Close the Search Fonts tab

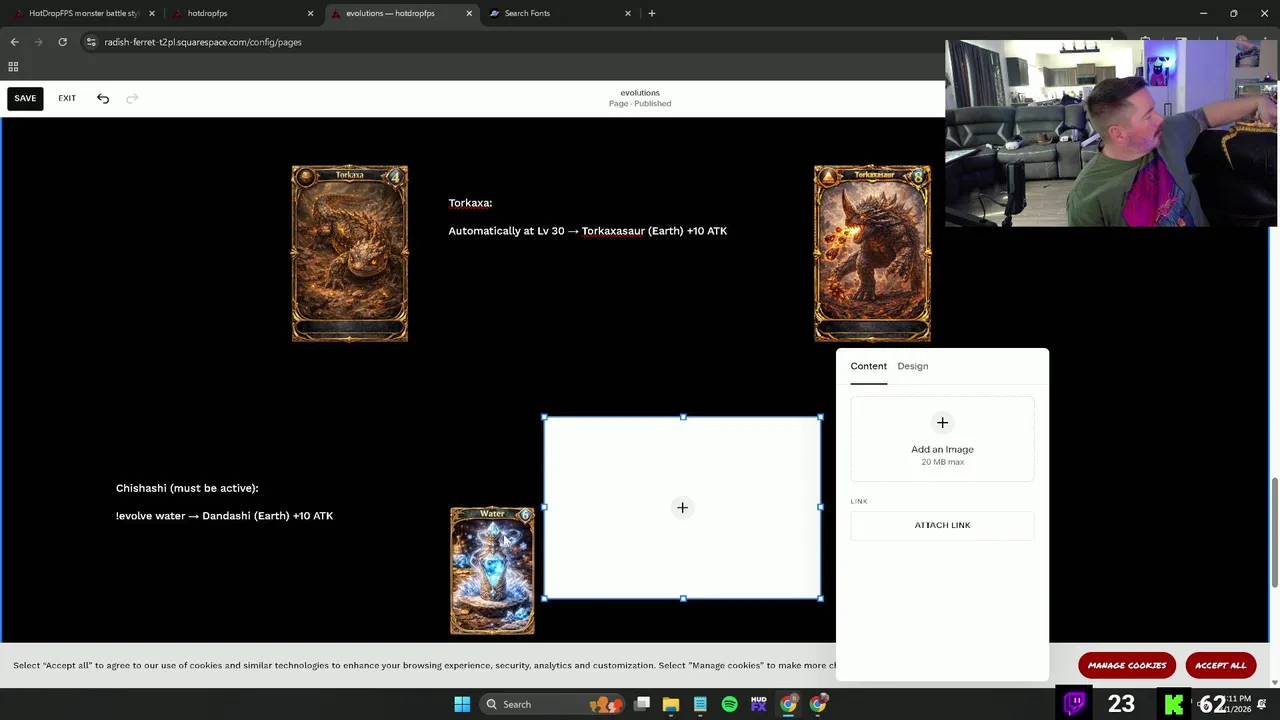tap(628, 13)
